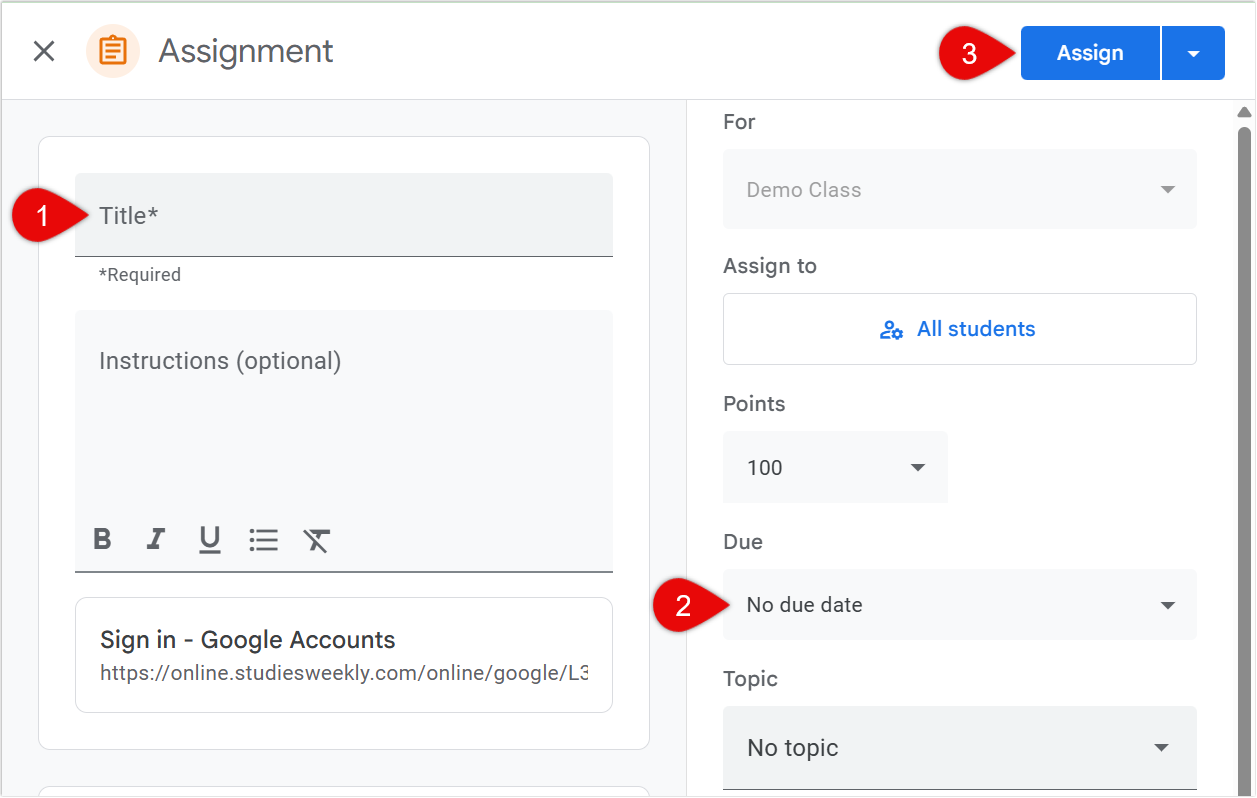Viewport: 1257px width, 798px height.
Task: Open the Assign options dropdown arrow
Action: pyautogui.click(x=1192, y=52)
